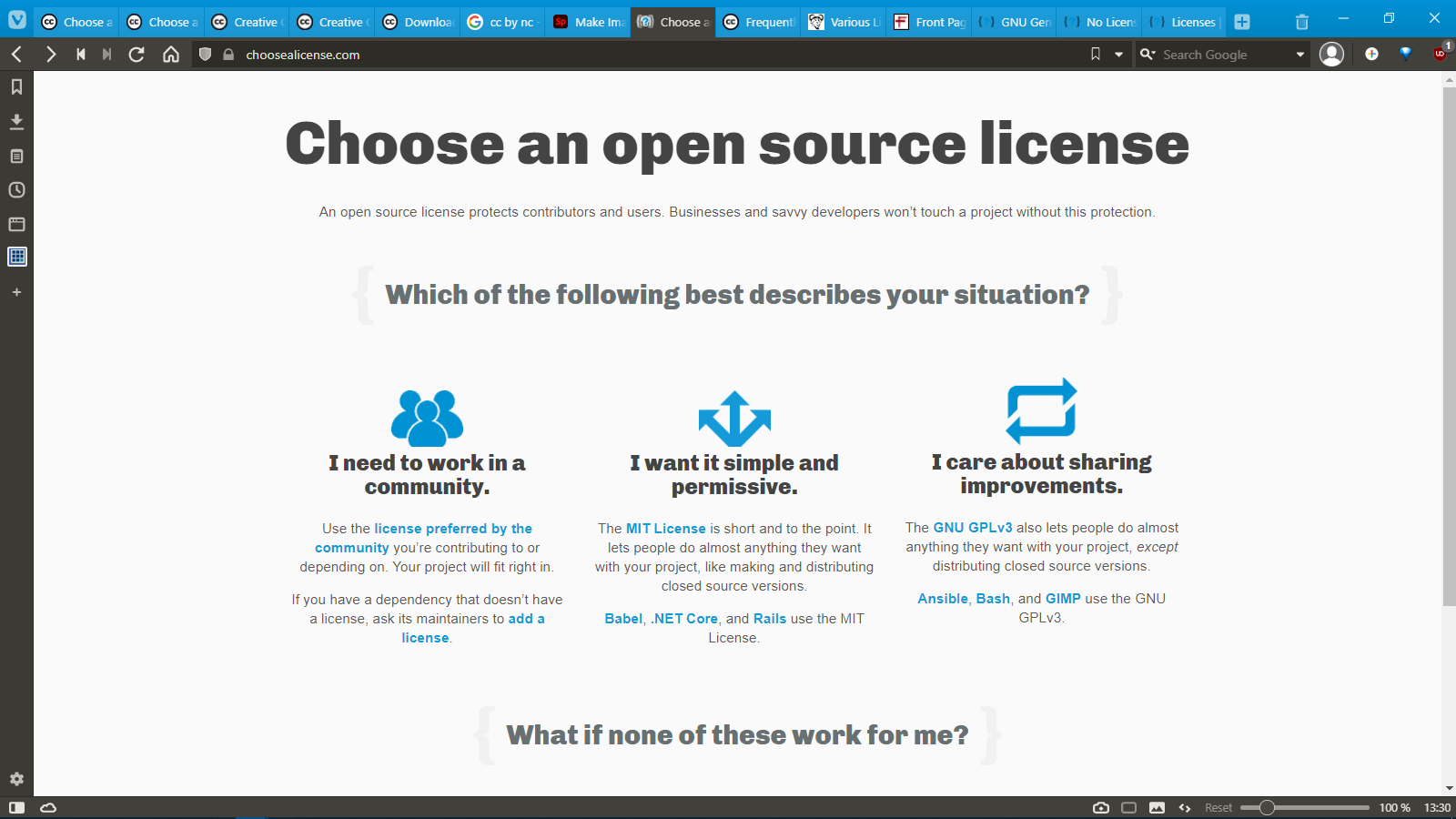
Task: Capture page with camera icon
Action: pos(1101,807)
